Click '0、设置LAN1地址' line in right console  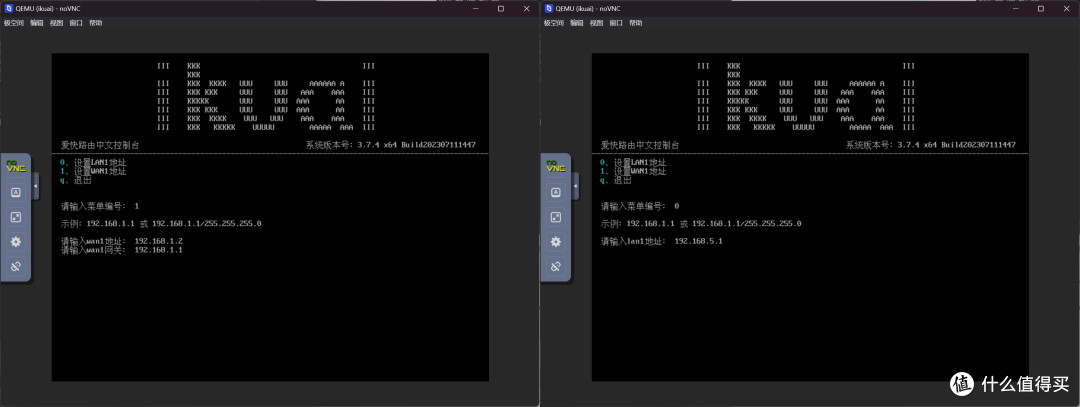(634, 163)
